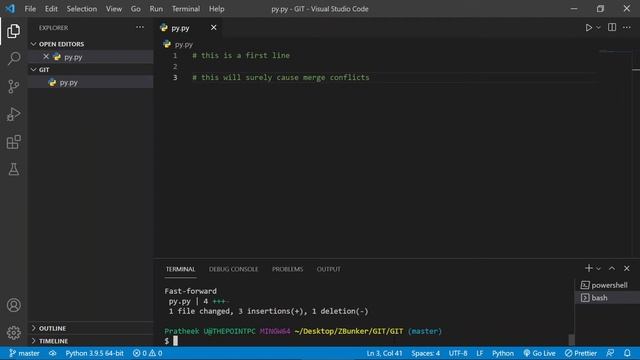Click Ln 3, Col 41 to go to line

coord(384,353)
